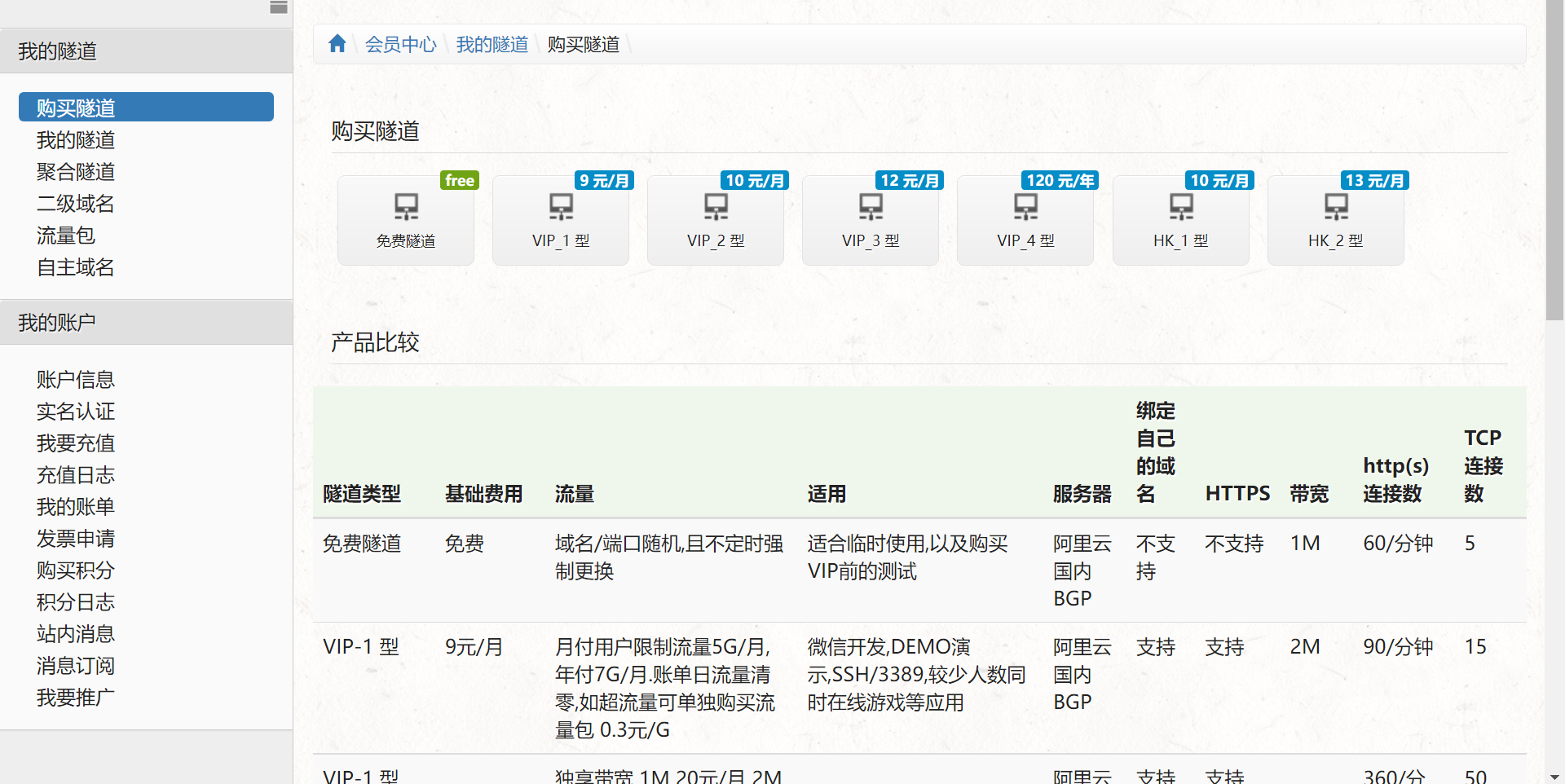Select the 免费隧道 free tunnel icon

(406, 220)
